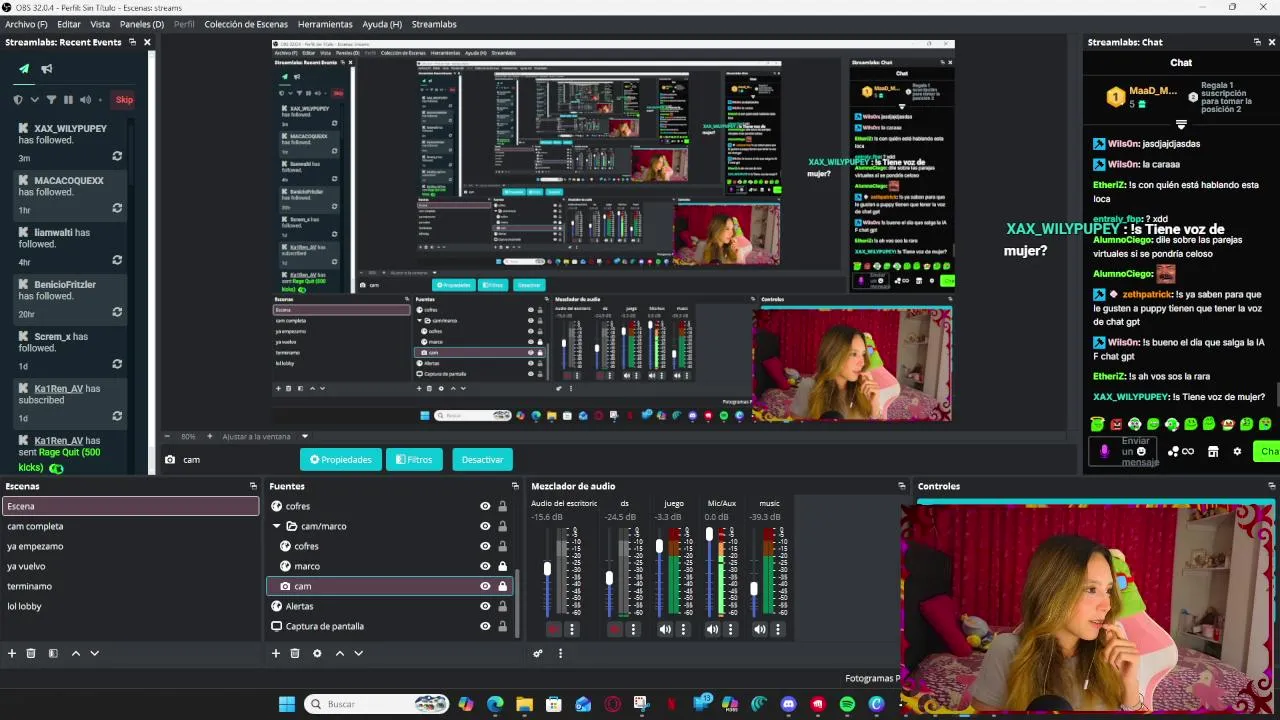Toggle lock on cam source

pyautogui.click(x=502, y=586)
